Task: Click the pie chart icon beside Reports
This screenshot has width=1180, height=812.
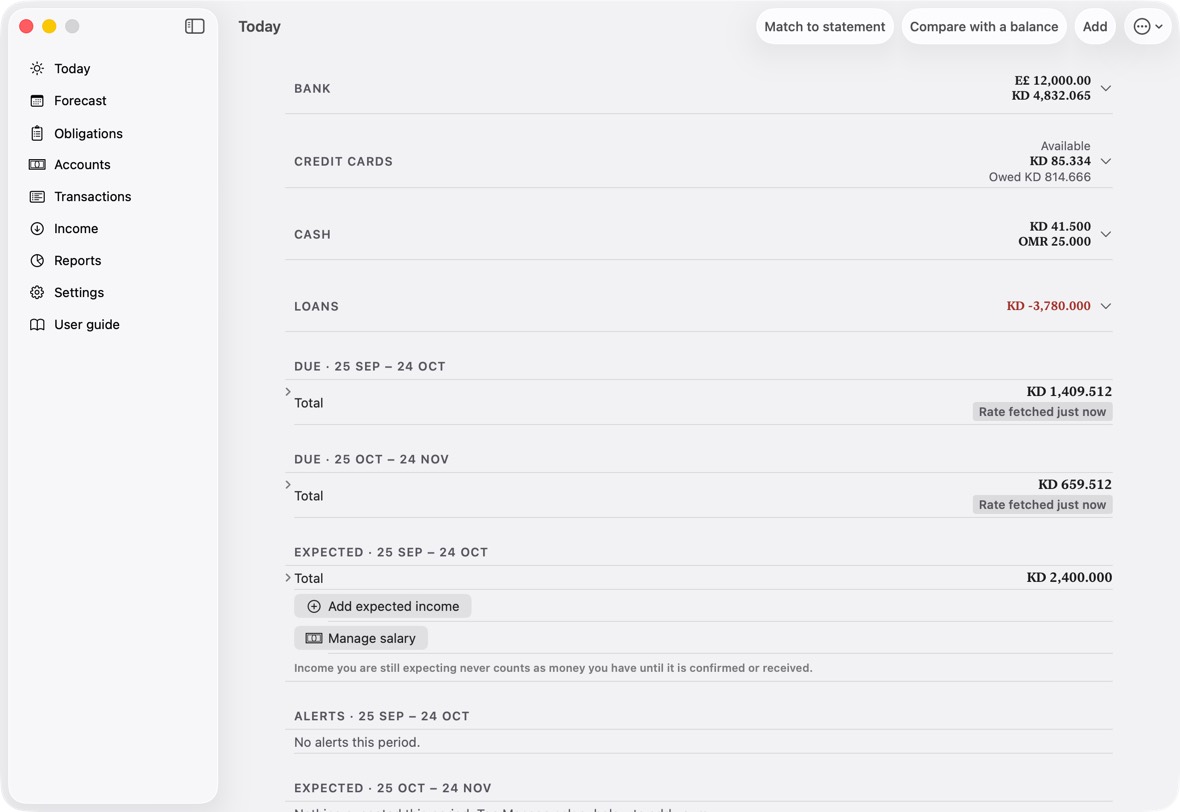Action: (x=37, y=260)
